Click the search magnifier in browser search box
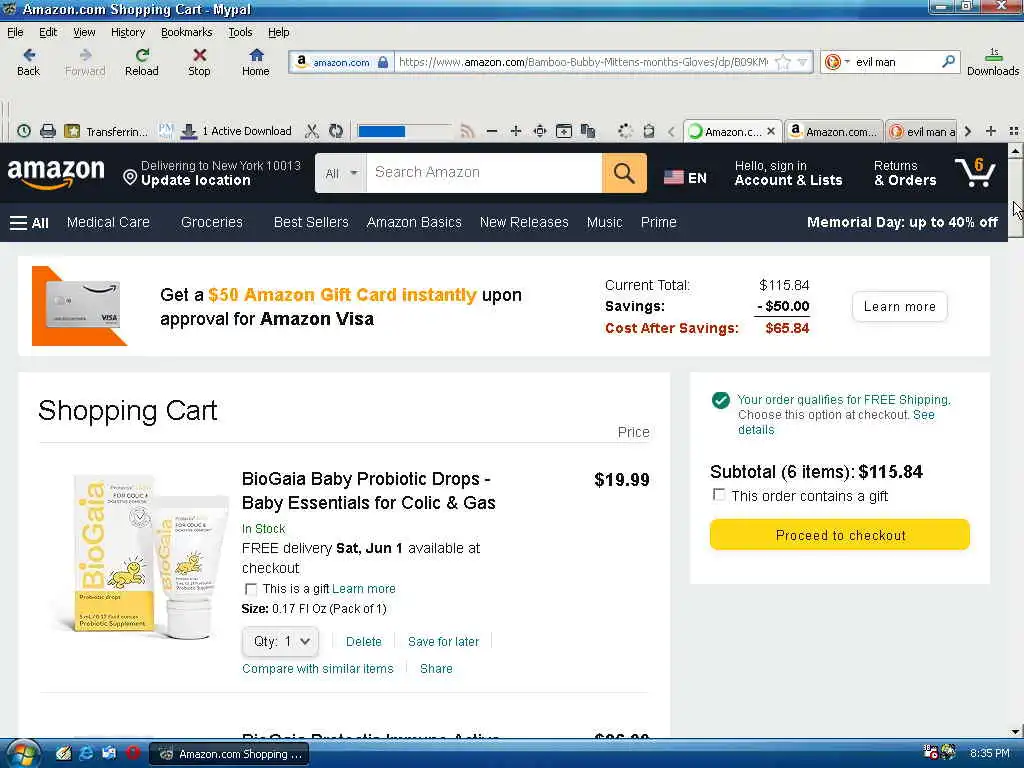Image resolution: width=1024 pixels, height=768 pixels. [948, 62]
